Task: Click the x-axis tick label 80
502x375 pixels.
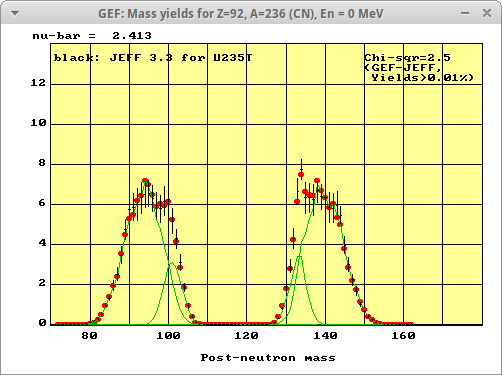Action: tap(89, 335)
